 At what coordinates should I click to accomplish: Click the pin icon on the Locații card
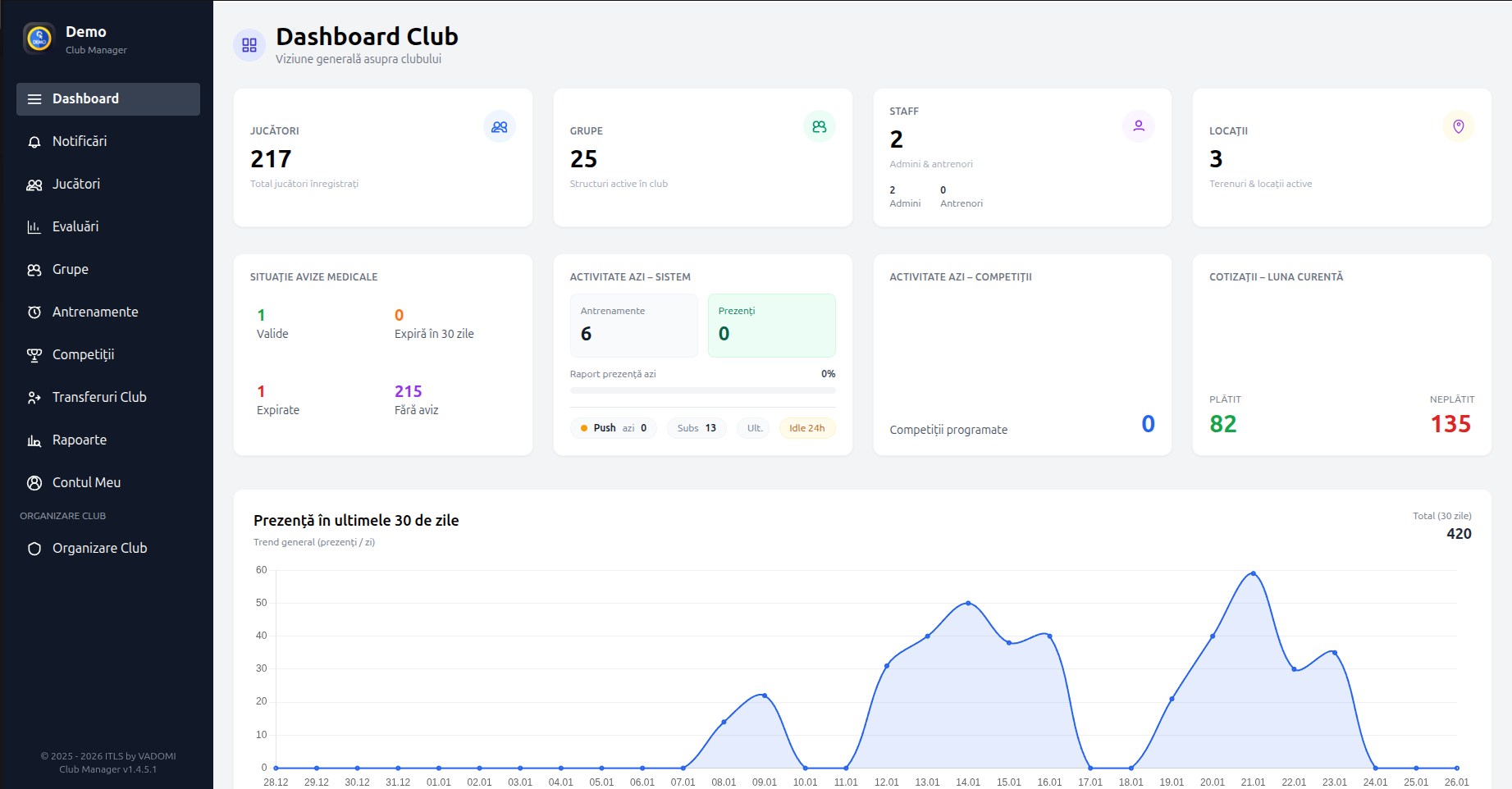pyautogui.click(x=1458, y=126)
